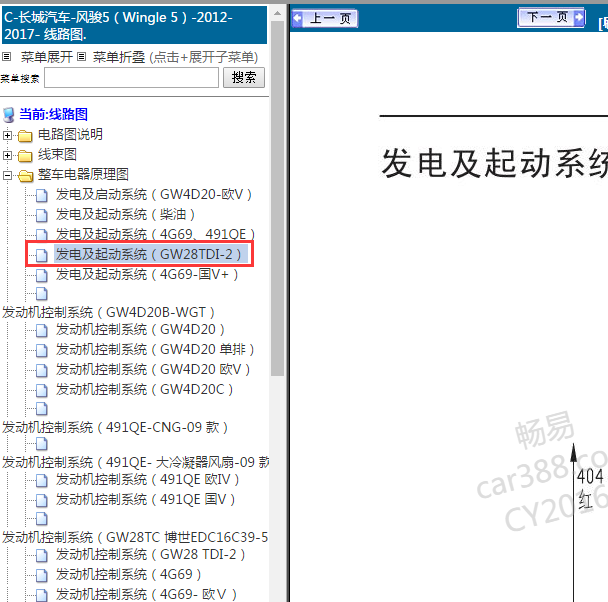This screenshot has width=608, height=602.
Task: Open 发动机控制系统（GW28 TDI-2）entry
Action: [151, 555]
